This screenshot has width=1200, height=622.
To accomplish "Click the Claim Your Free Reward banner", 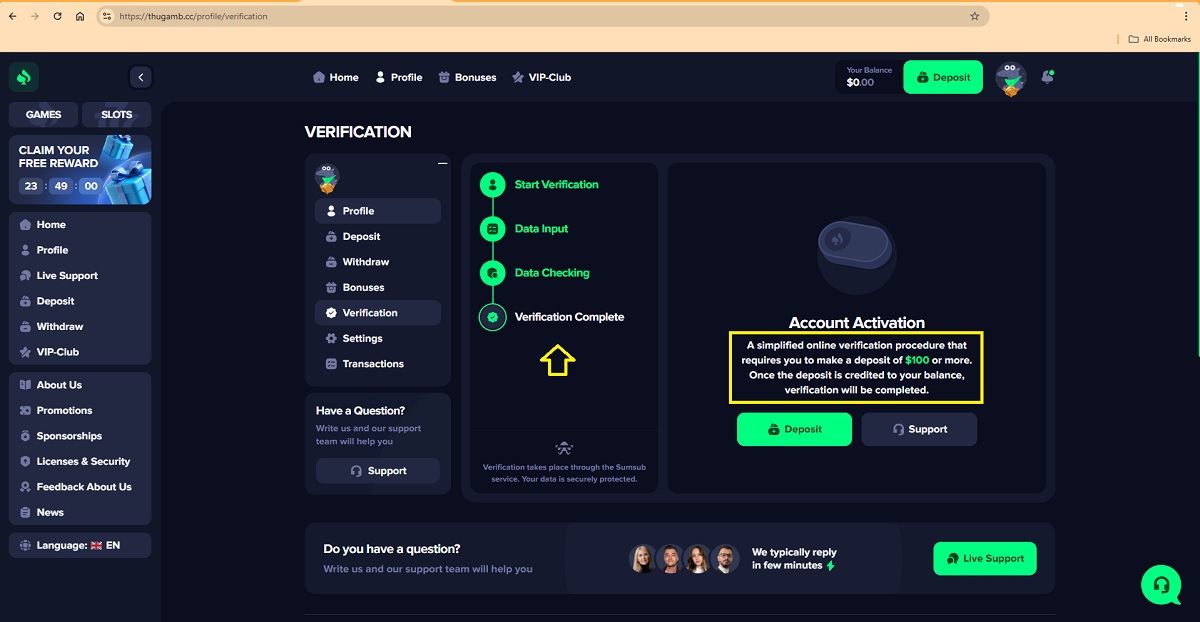I will click(x=80, y=169).
